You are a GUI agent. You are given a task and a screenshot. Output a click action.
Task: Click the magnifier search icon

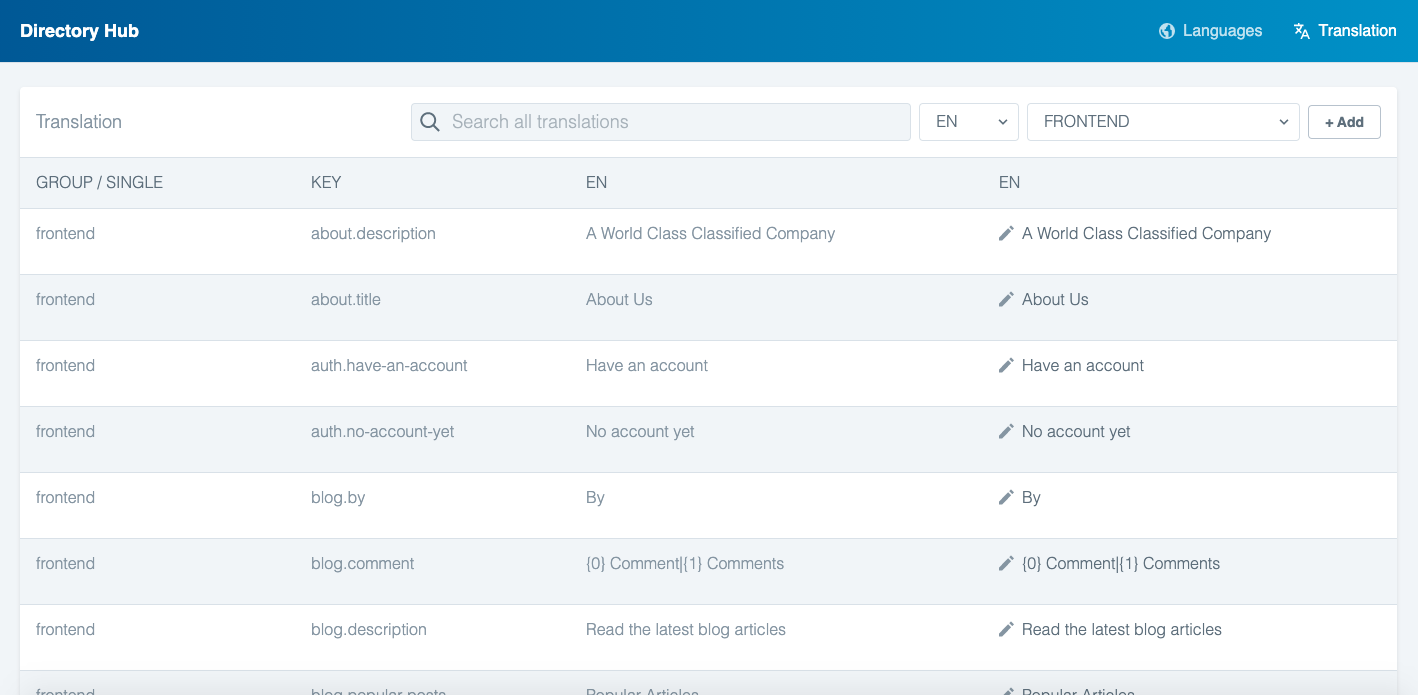(x=430, y=122)
